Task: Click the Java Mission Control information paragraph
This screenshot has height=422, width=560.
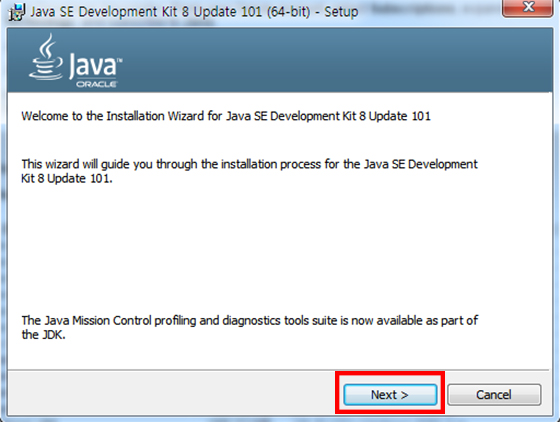Action: tap(249, 327)
